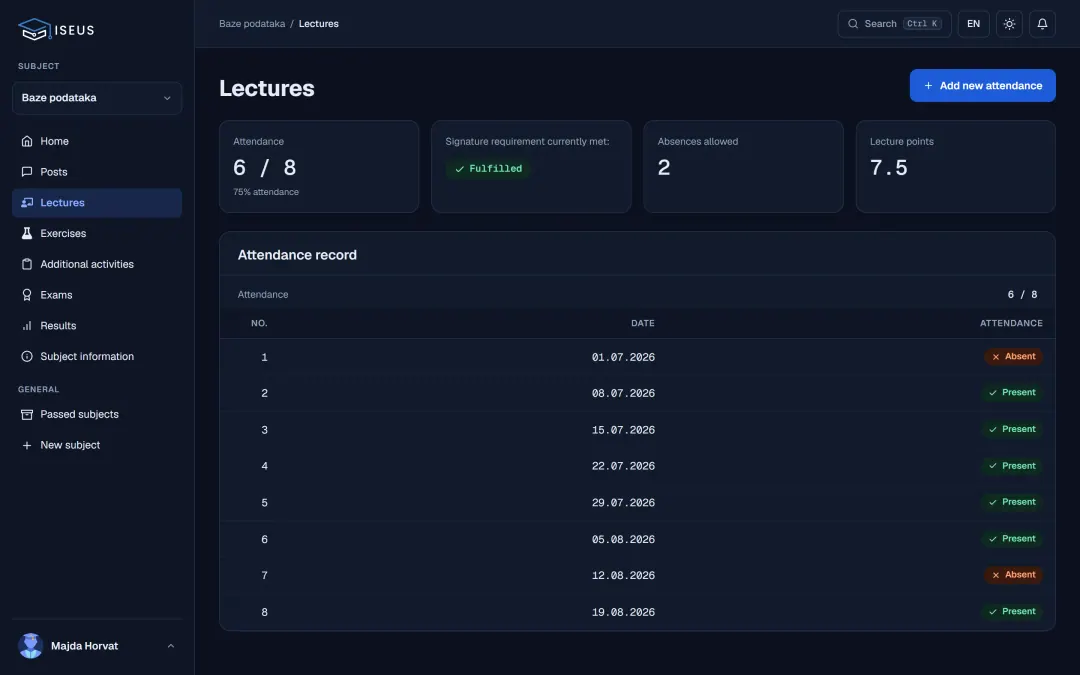Toggle light/dark theme sun button
1080x675 pixels.
point(1009,24)
